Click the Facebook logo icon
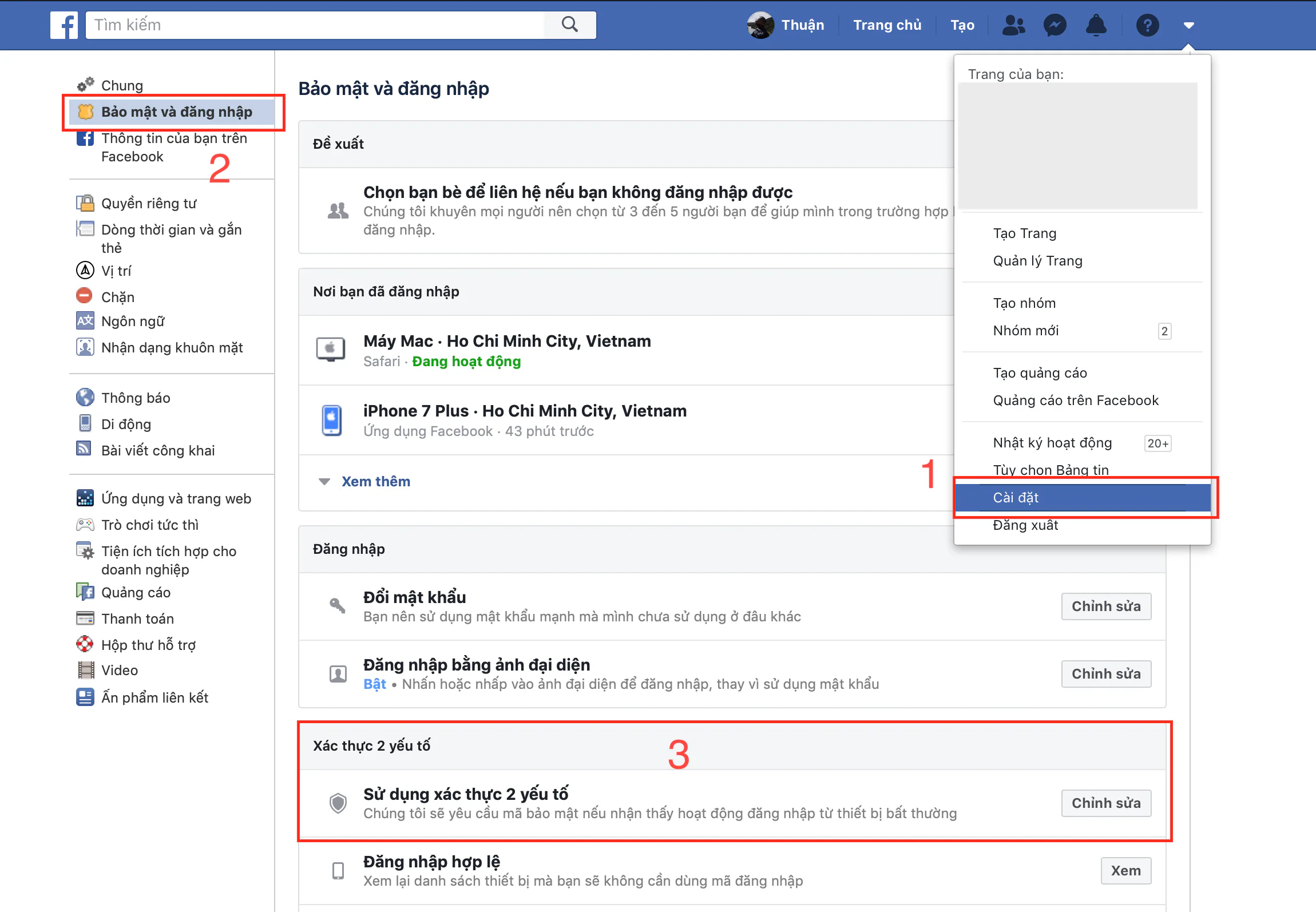This screenshot has width=1316, height=912. coord(64,25)
